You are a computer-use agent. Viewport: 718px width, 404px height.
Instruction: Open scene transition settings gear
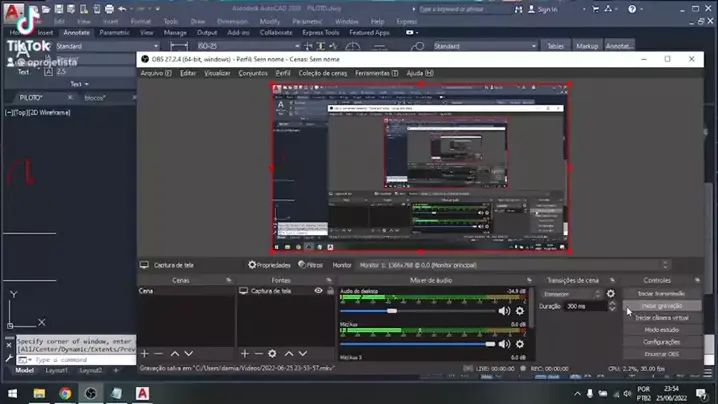[611, 294]
